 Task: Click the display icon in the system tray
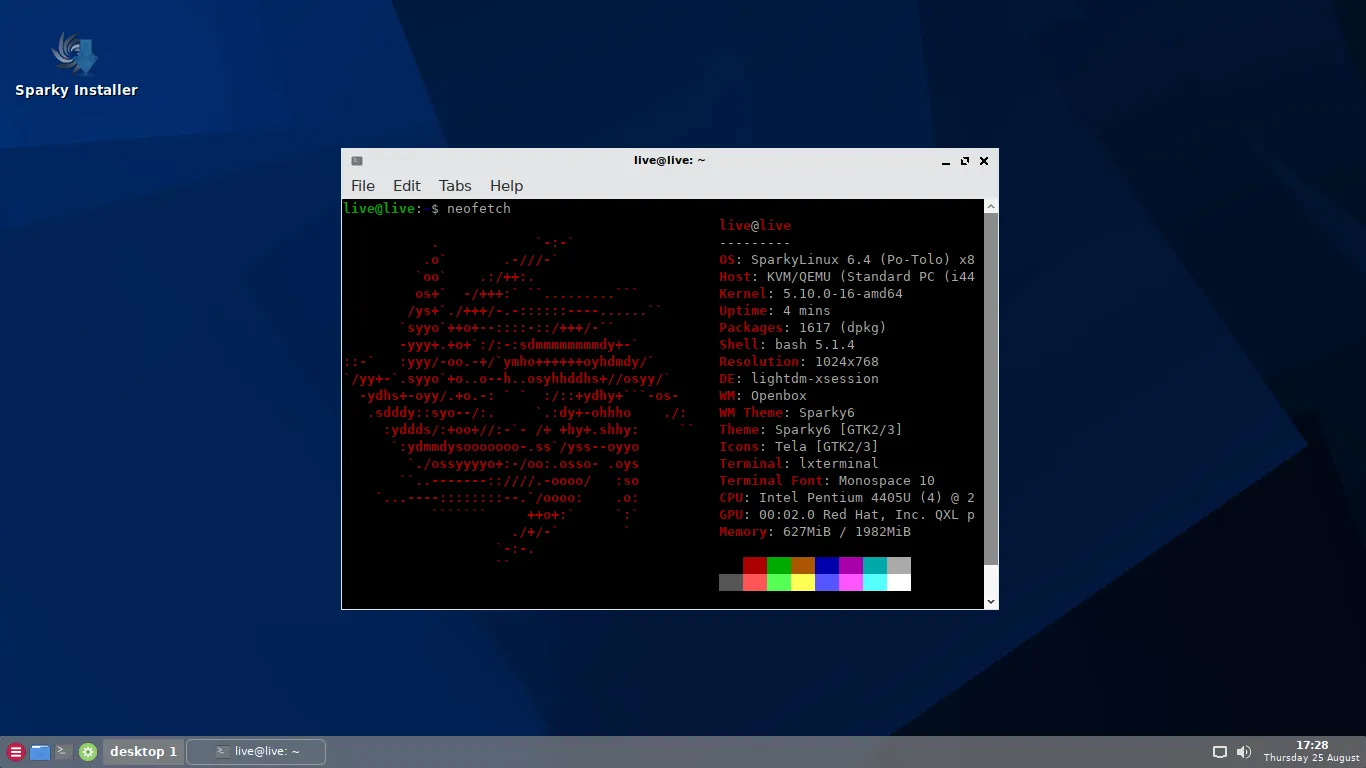[x=1220, y=751]
